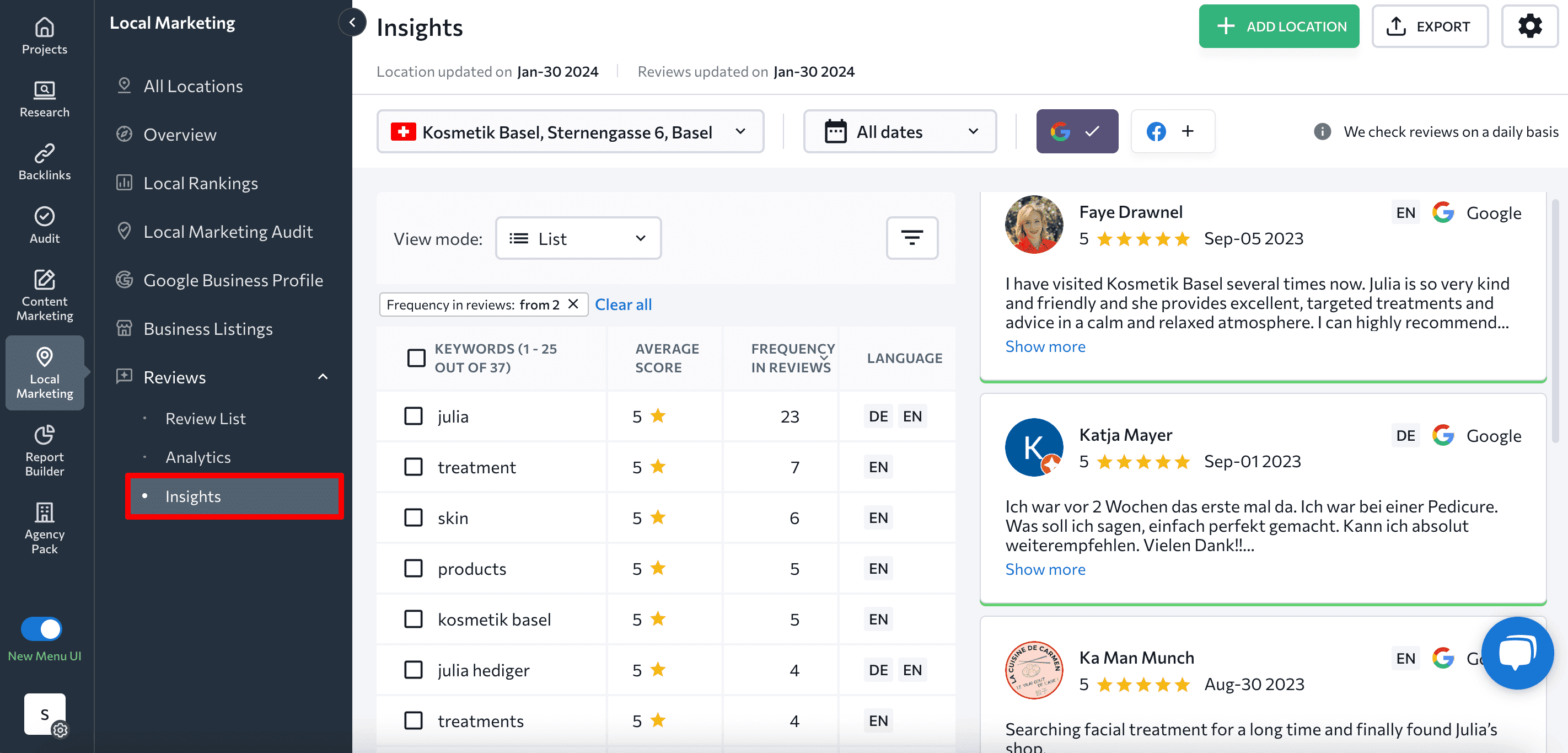Open the All dates dropdown
The image size is (1568, 753).
[900, 132]
